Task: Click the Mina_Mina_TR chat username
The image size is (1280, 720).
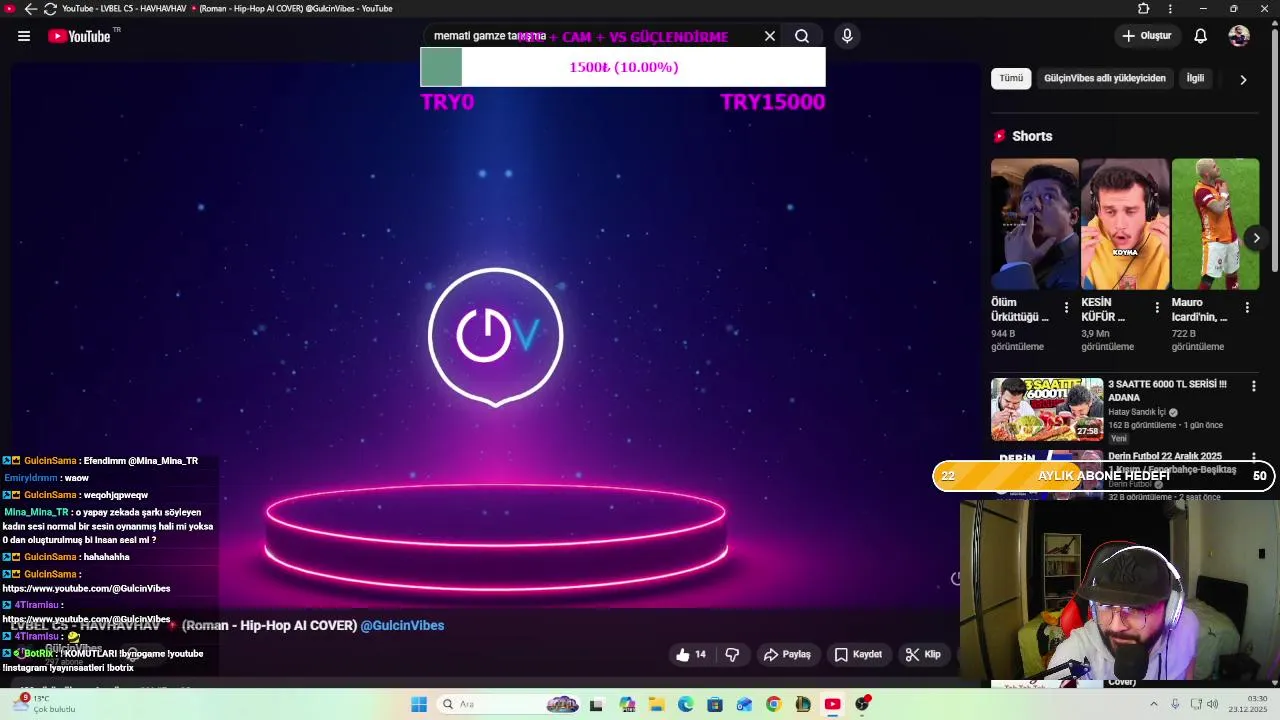Action: click(x=36, y=512)
